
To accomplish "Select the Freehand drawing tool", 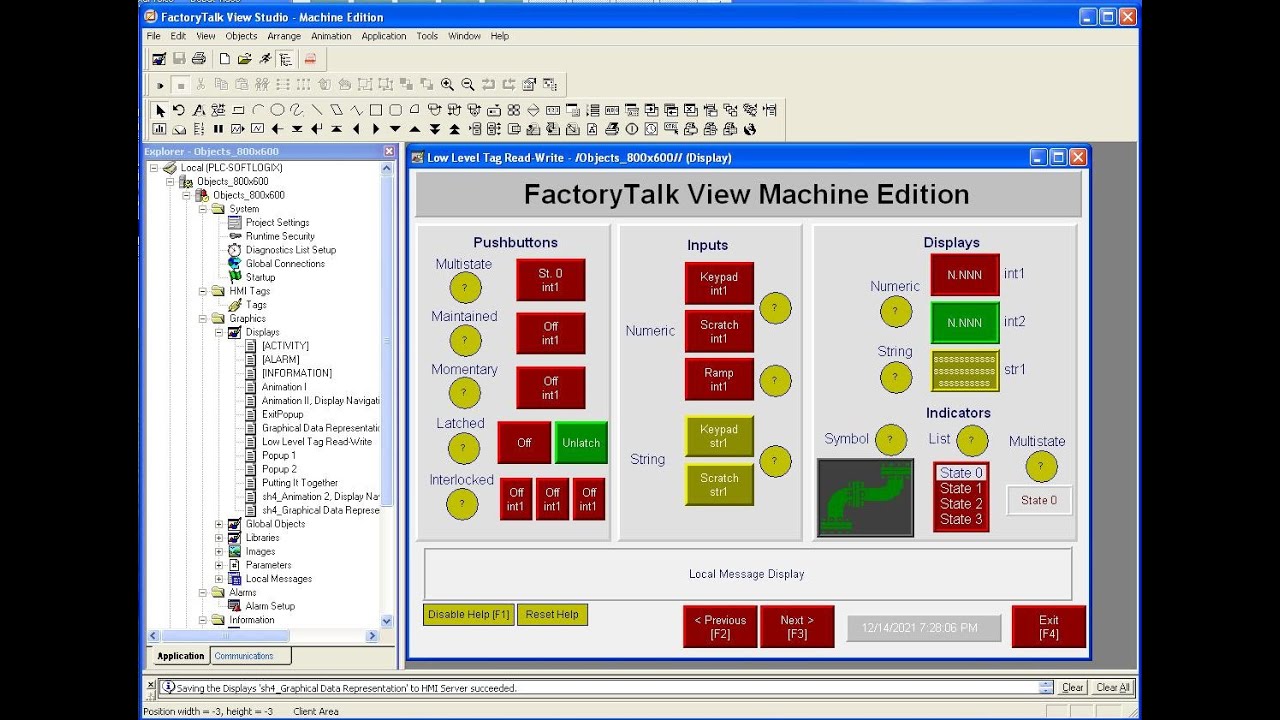I will pyautogui.click(x=297, y=110).
